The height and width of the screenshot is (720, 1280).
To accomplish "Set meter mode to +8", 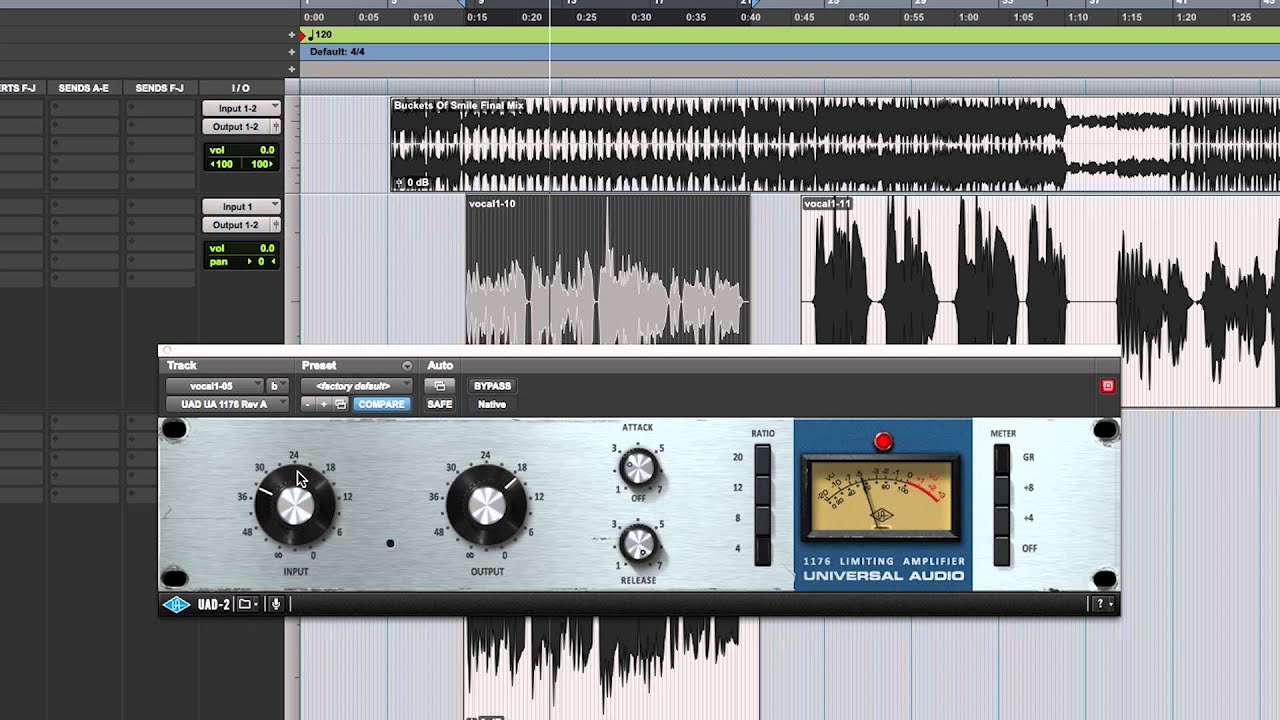I will pos(1002,488).
